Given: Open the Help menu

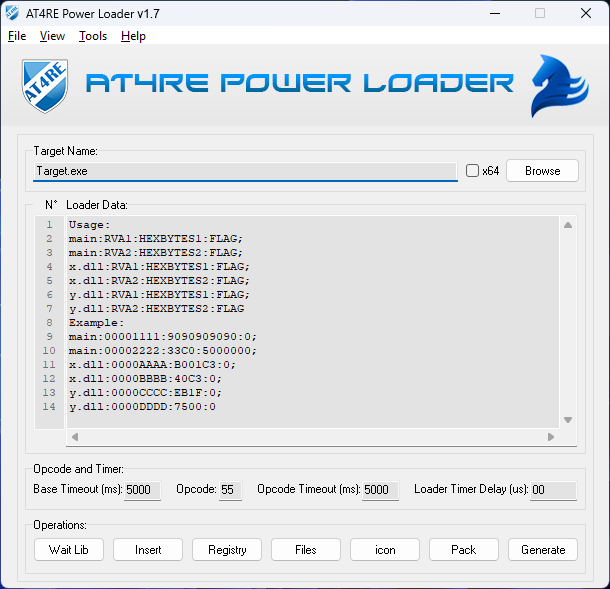Looking at the screenshot, I should point(133,36).
